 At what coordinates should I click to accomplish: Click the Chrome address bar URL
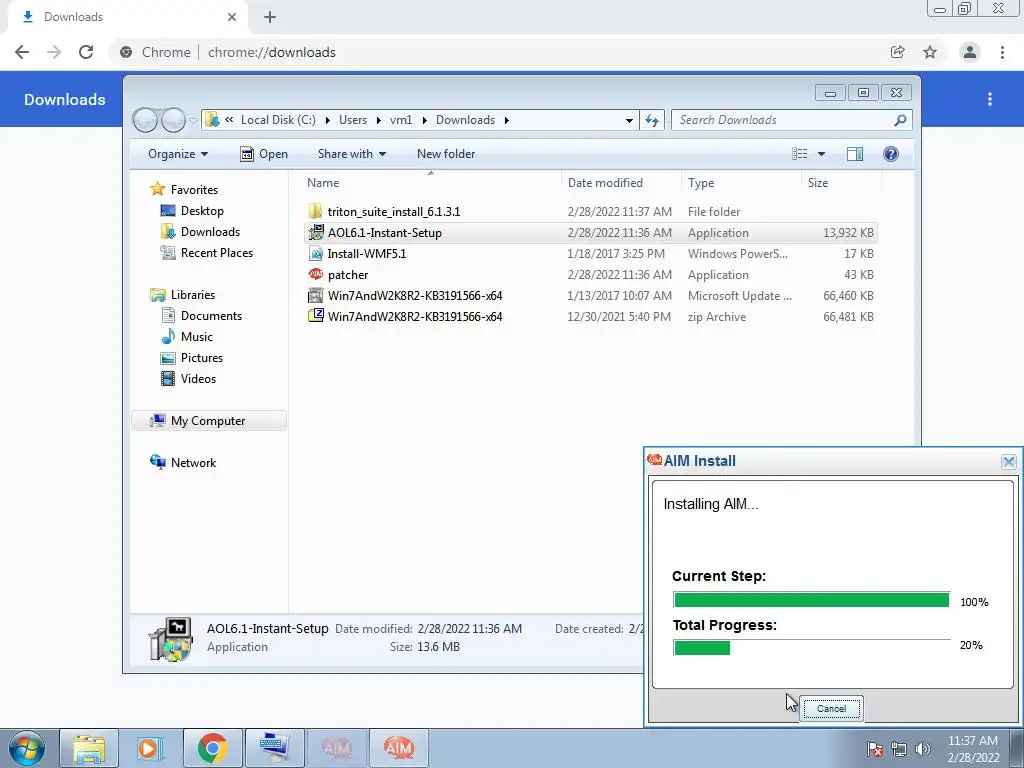click(272, 52)
